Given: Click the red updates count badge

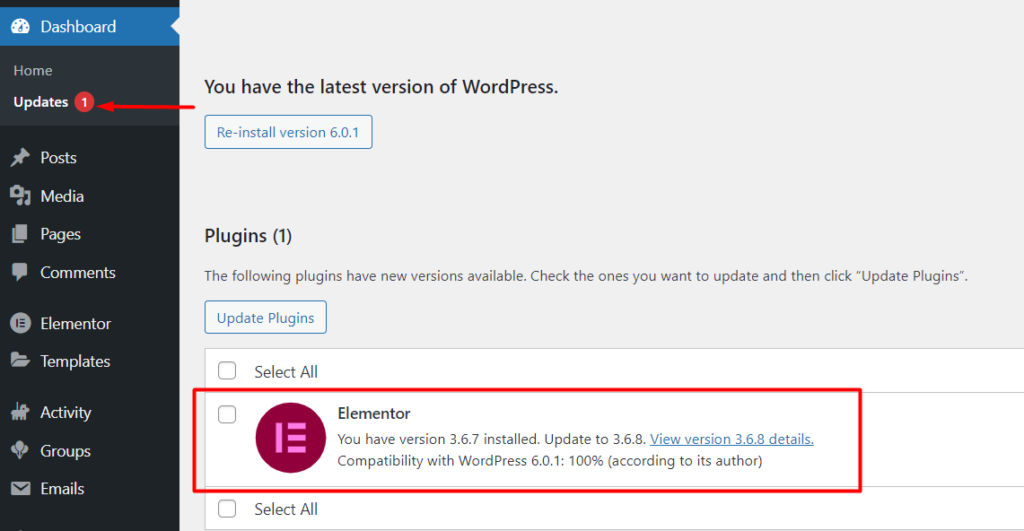Looking at the screenshot, I should pos(84,102).
